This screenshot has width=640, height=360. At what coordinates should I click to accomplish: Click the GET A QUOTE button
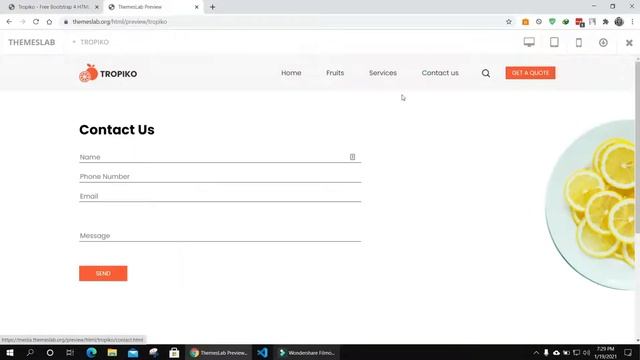pos(530,73)
